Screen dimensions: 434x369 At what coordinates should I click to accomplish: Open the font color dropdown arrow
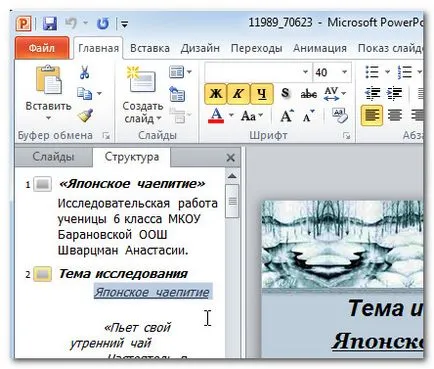click(x=231, y=116)
